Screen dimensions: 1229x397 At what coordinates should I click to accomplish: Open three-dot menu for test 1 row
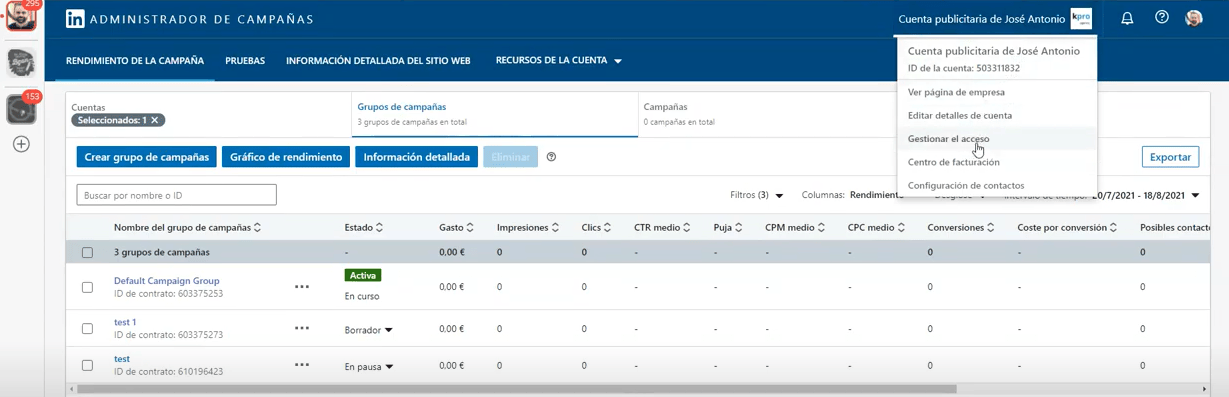302,328
